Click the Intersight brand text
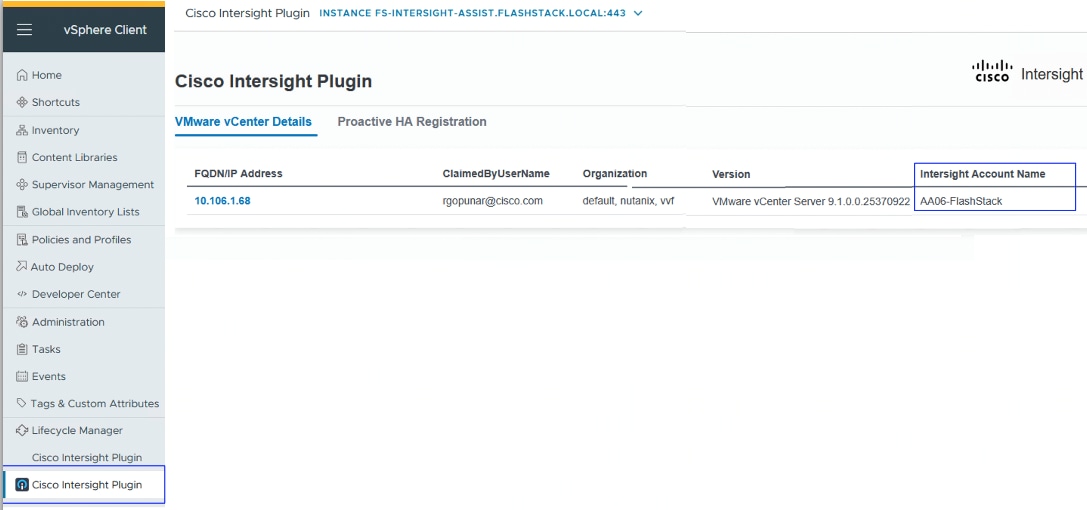1087x510 pixels. pyautogui.click(x=1052, y=74)
